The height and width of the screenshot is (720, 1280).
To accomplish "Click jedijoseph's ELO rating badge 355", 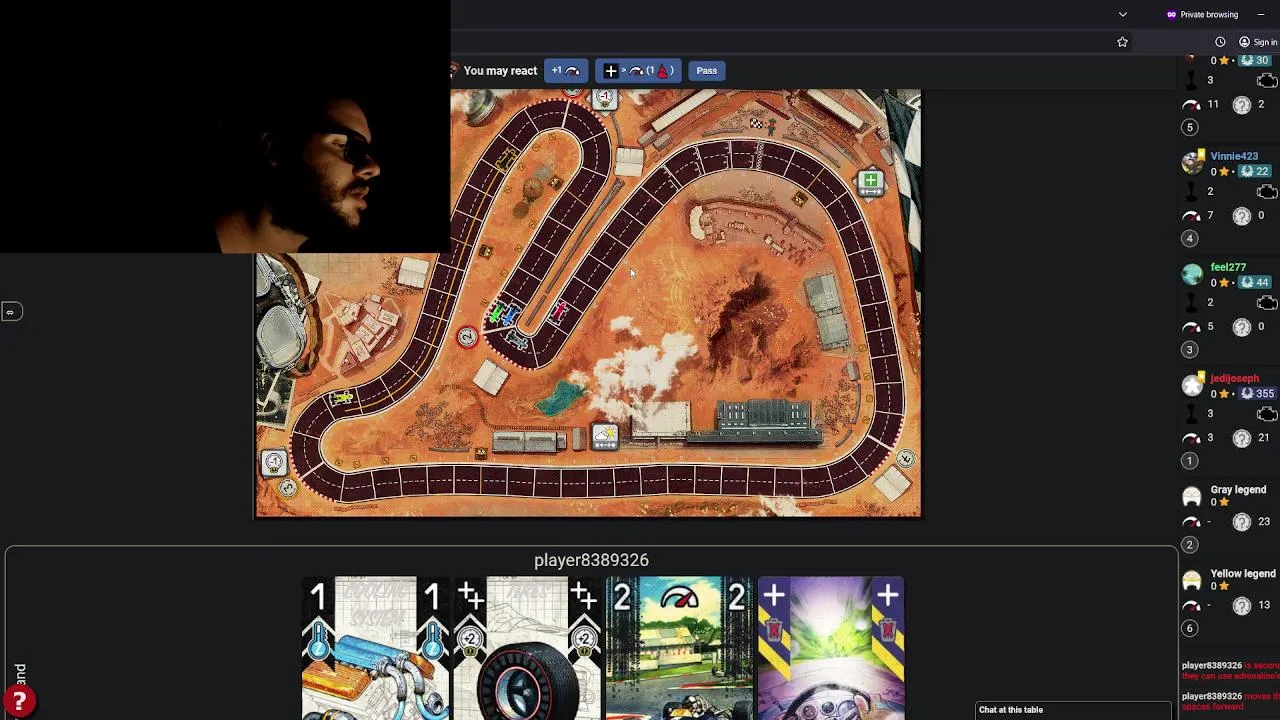I will (x=1257, y=394).
